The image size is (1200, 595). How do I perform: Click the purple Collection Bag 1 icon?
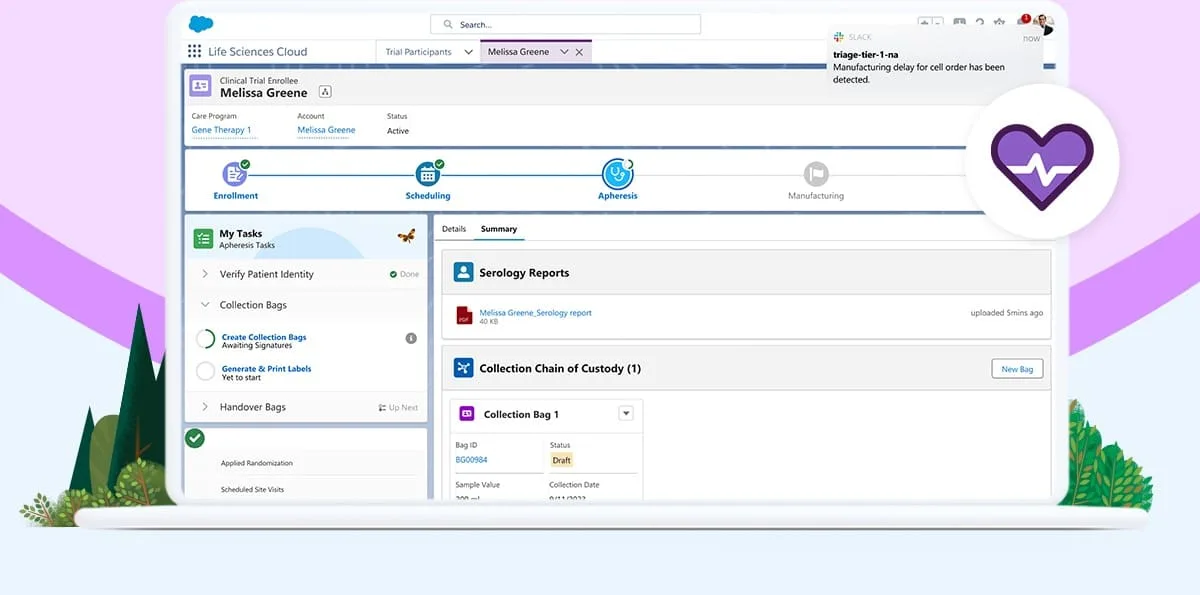pos(466,414)
